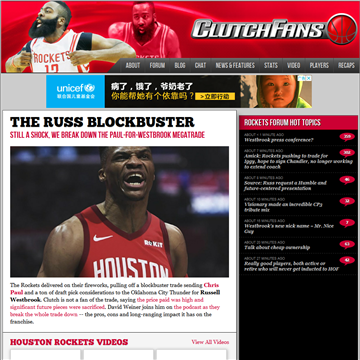The image size is (360, 360).
Task: Click the ClutchFans basketball logo icon
Action: point(341,29)
